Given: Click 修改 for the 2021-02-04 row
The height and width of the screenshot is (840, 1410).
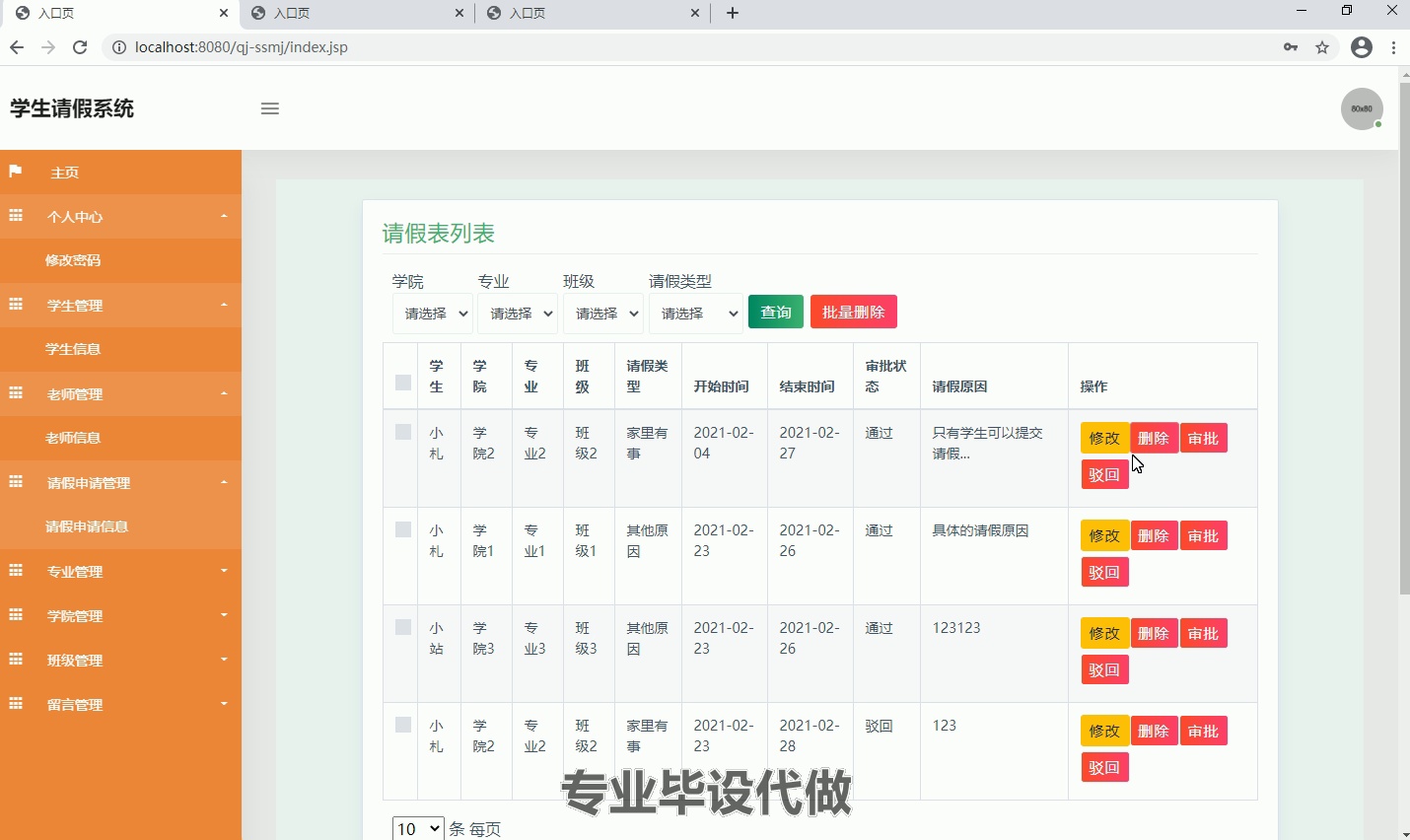Looking at the screenshot, I should coord(1104,438).
